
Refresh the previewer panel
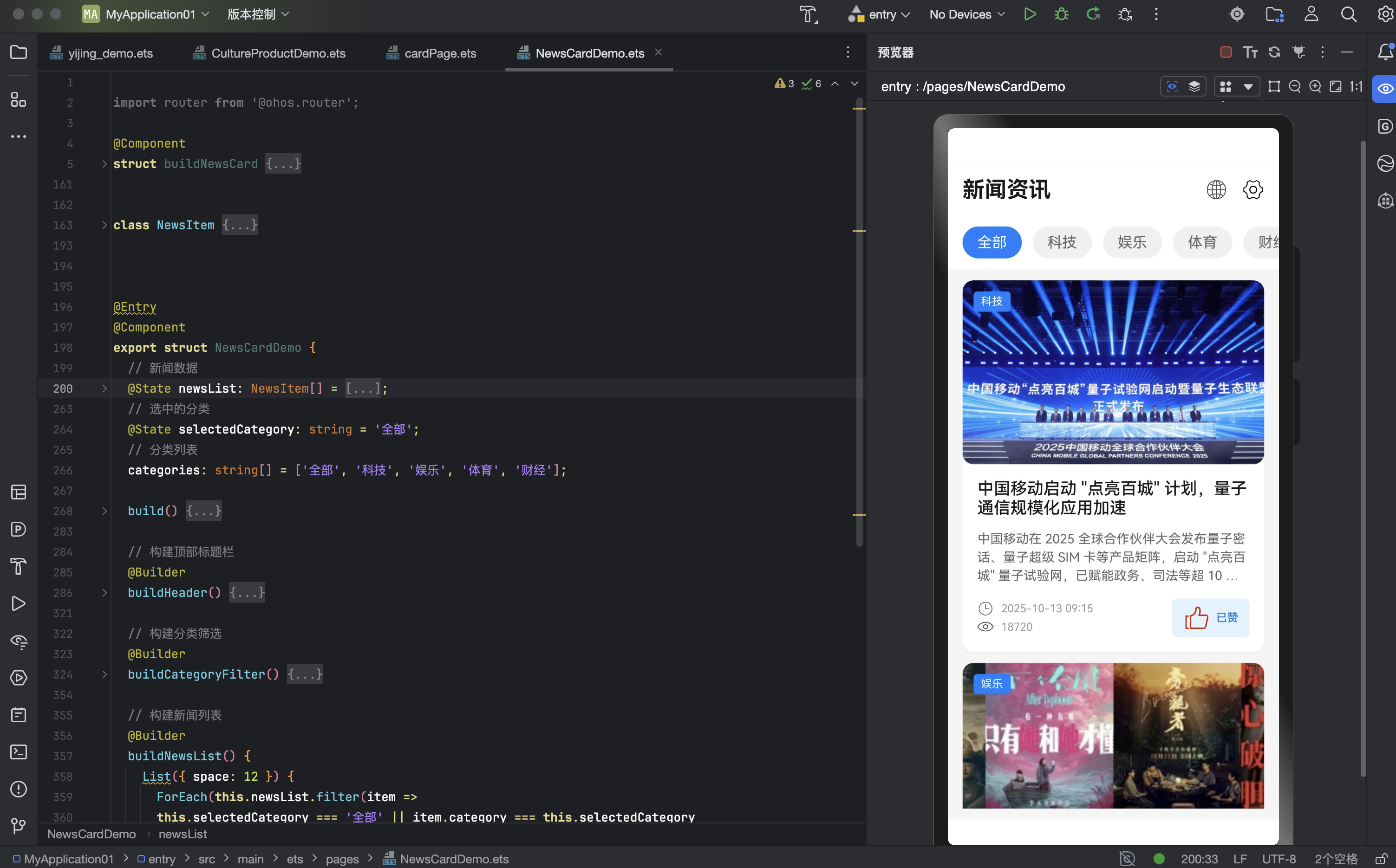(1274, 52)
